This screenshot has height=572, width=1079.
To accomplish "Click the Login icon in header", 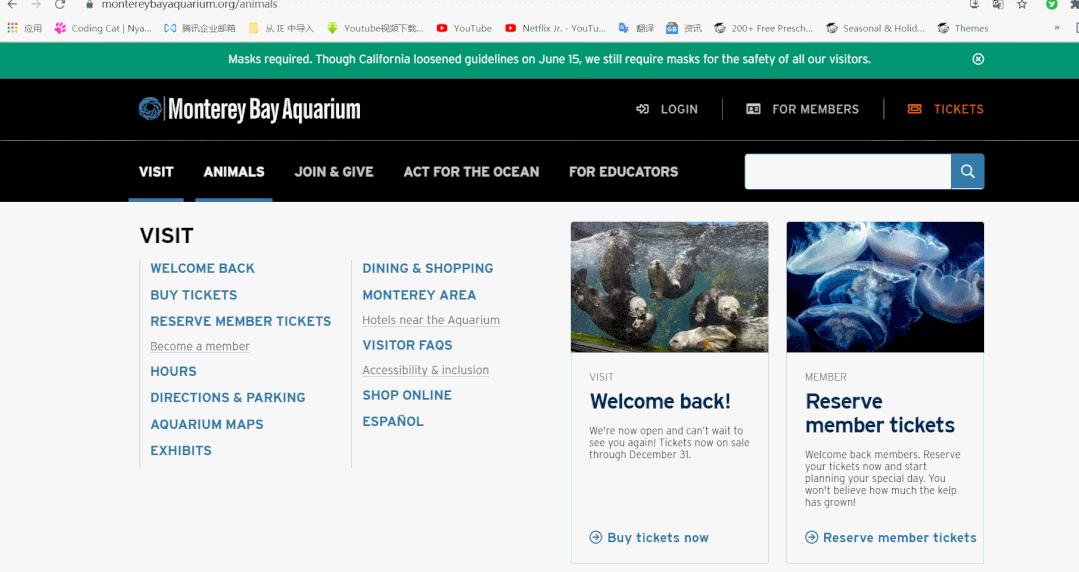I will 642,109.
